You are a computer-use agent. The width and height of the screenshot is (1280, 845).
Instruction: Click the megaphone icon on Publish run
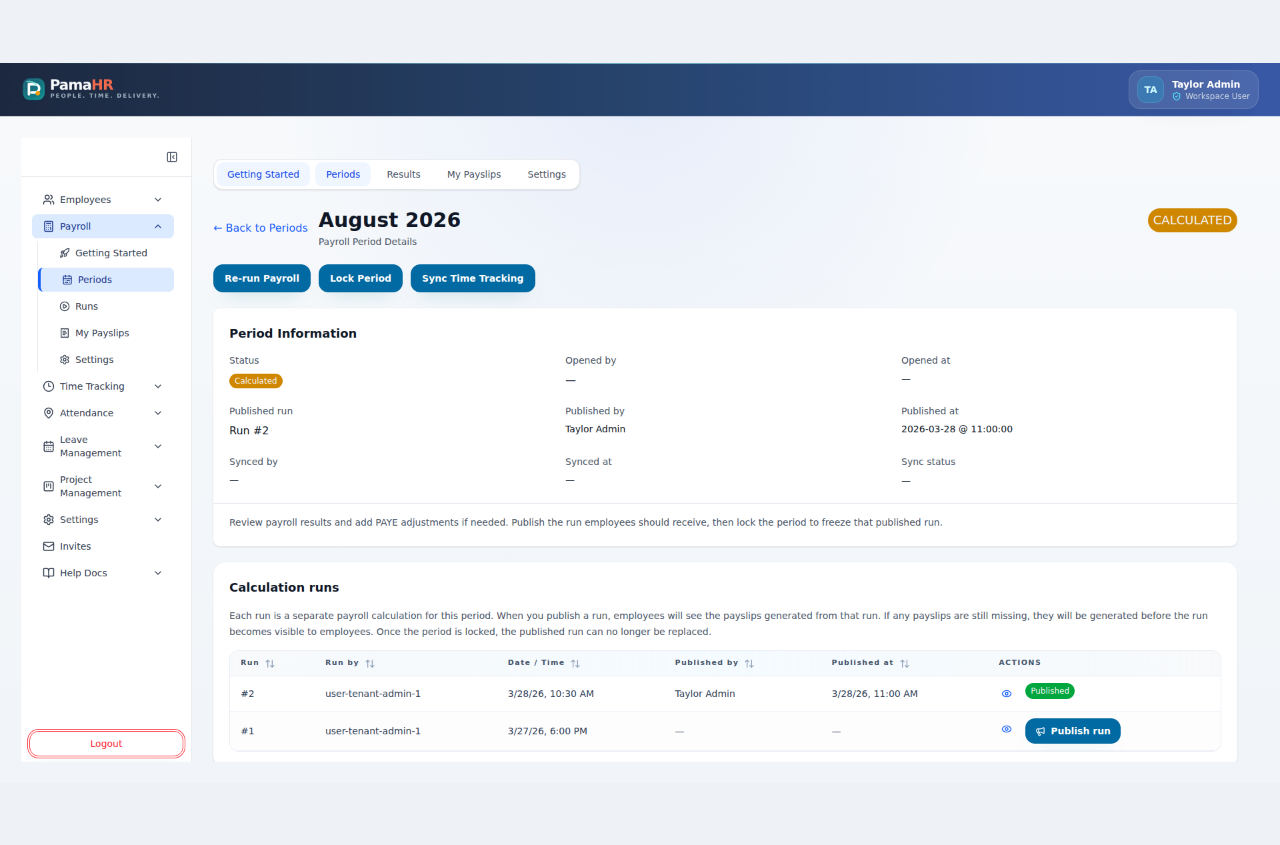1041,731
